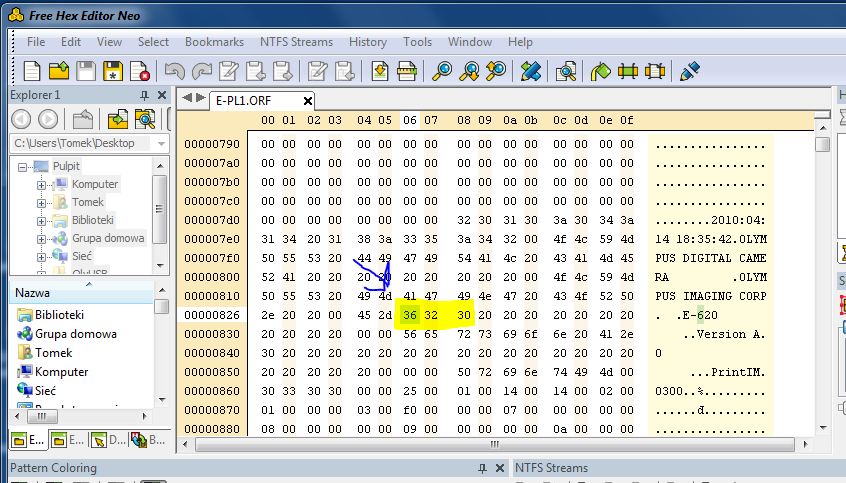The image size is (846, 483).
Task: Click the Find in Files icon
Action: click(566, 71)
